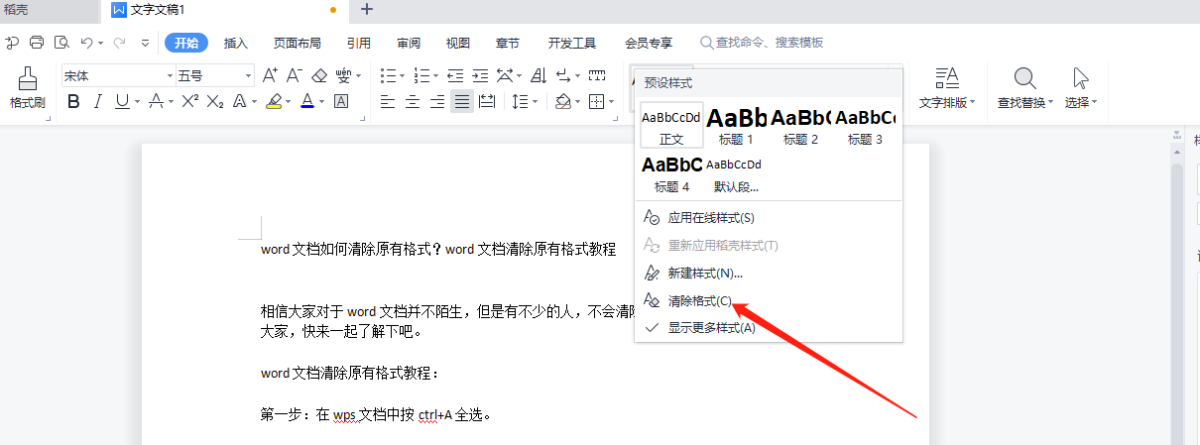The width and height of the screenshot is (1200, 445).
Task: Toggle bold formatting
Action: click(73, 101)
